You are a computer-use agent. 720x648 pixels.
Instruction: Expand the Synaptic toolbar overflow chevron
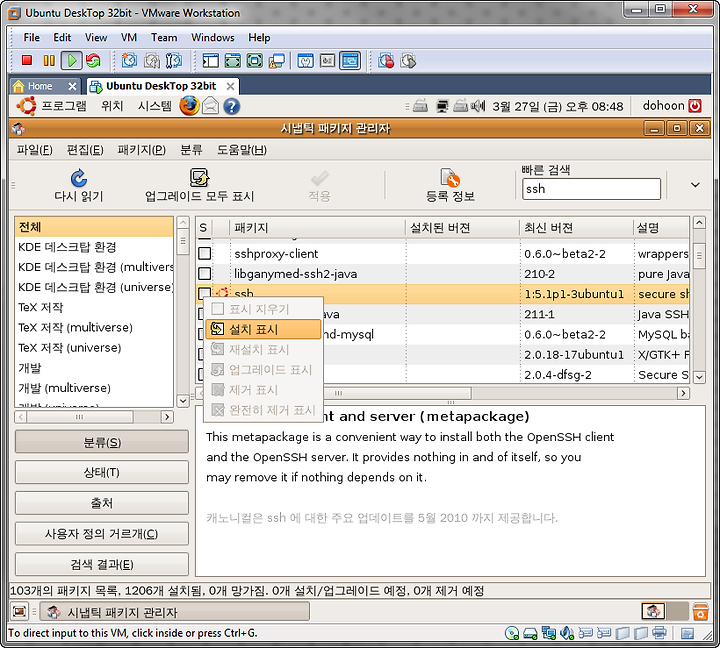tap(695, 185)
